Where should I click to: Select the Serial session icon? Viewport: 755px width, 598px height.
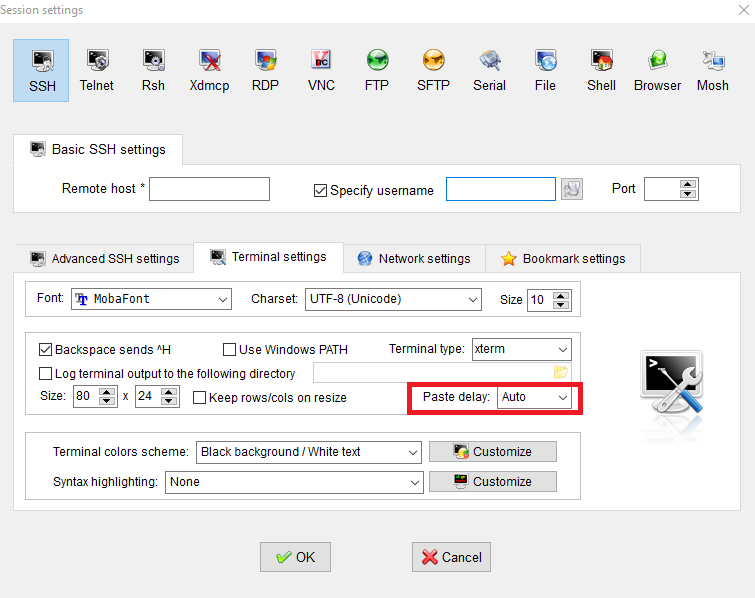tap(489, 70)
